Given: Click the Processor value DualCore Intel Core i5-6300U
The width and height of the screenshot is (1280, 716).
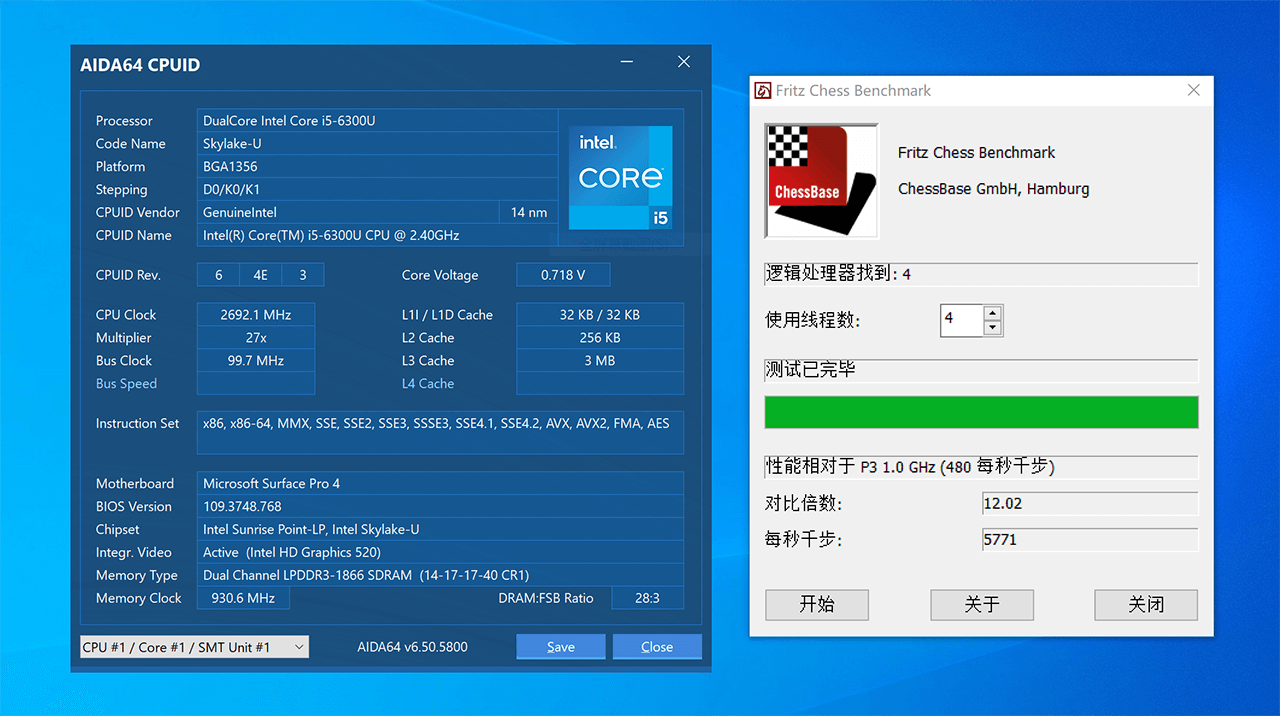Looking at the screenshot, I should [x=377, y=120].
